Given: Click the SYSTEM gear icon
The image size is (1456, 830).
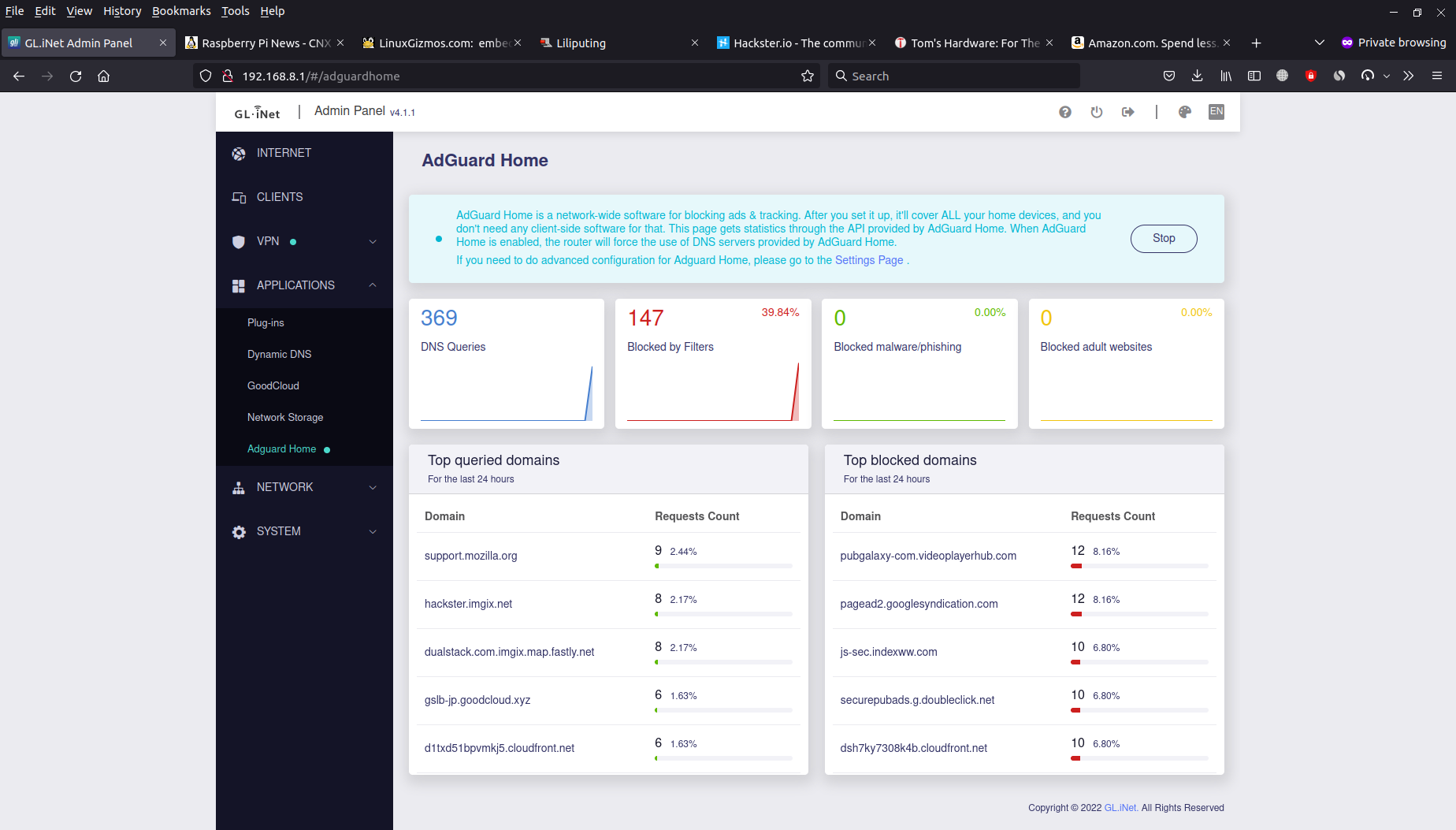Looking at the screenshot, I should [239, 532].
